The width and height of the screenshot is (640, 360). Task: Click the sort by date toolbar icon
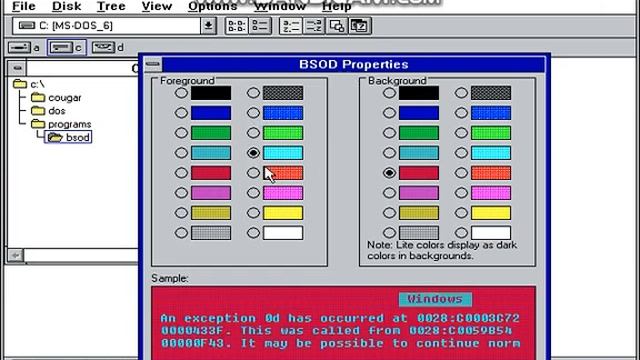click(x=360, y=26)
